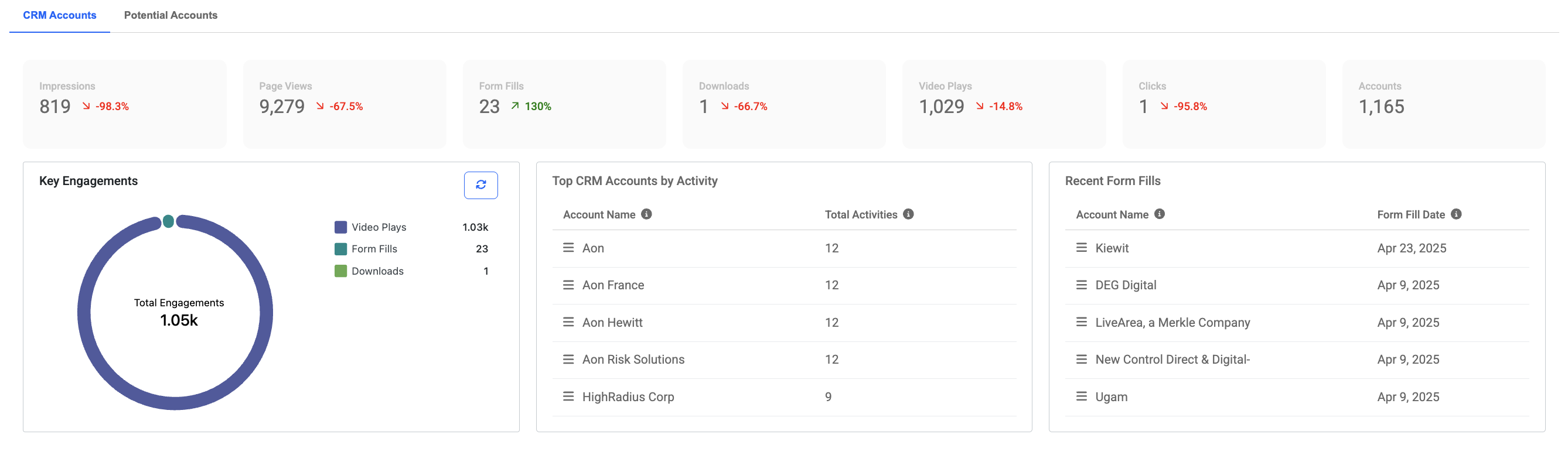Viewport: 1568px width, 465px height.
Task: Click info icon next to Form Fill Date
Action: [x=1455, y=214]
